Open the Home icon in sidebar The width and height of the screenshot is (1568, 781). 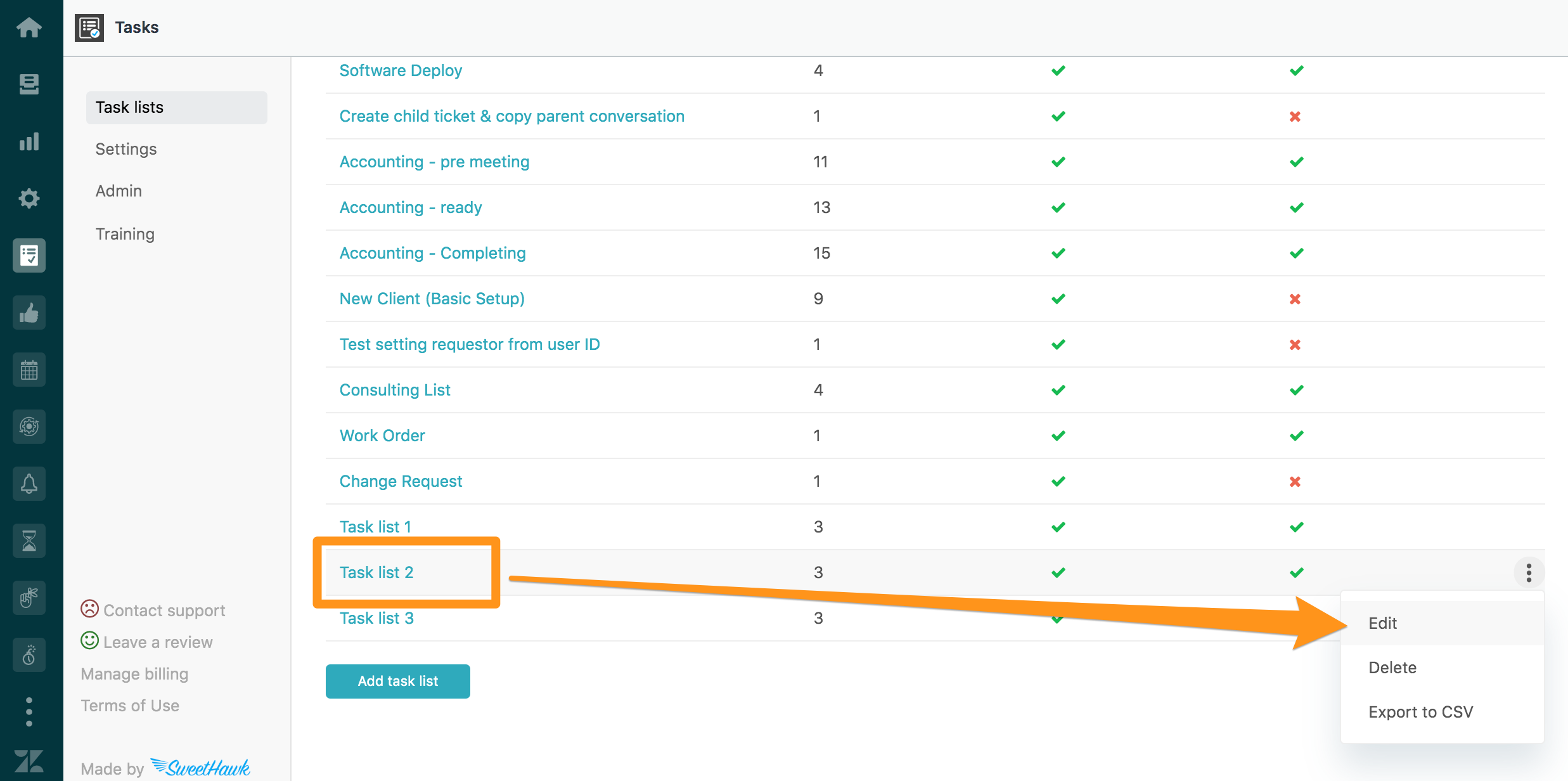click(x=29, y=27)
